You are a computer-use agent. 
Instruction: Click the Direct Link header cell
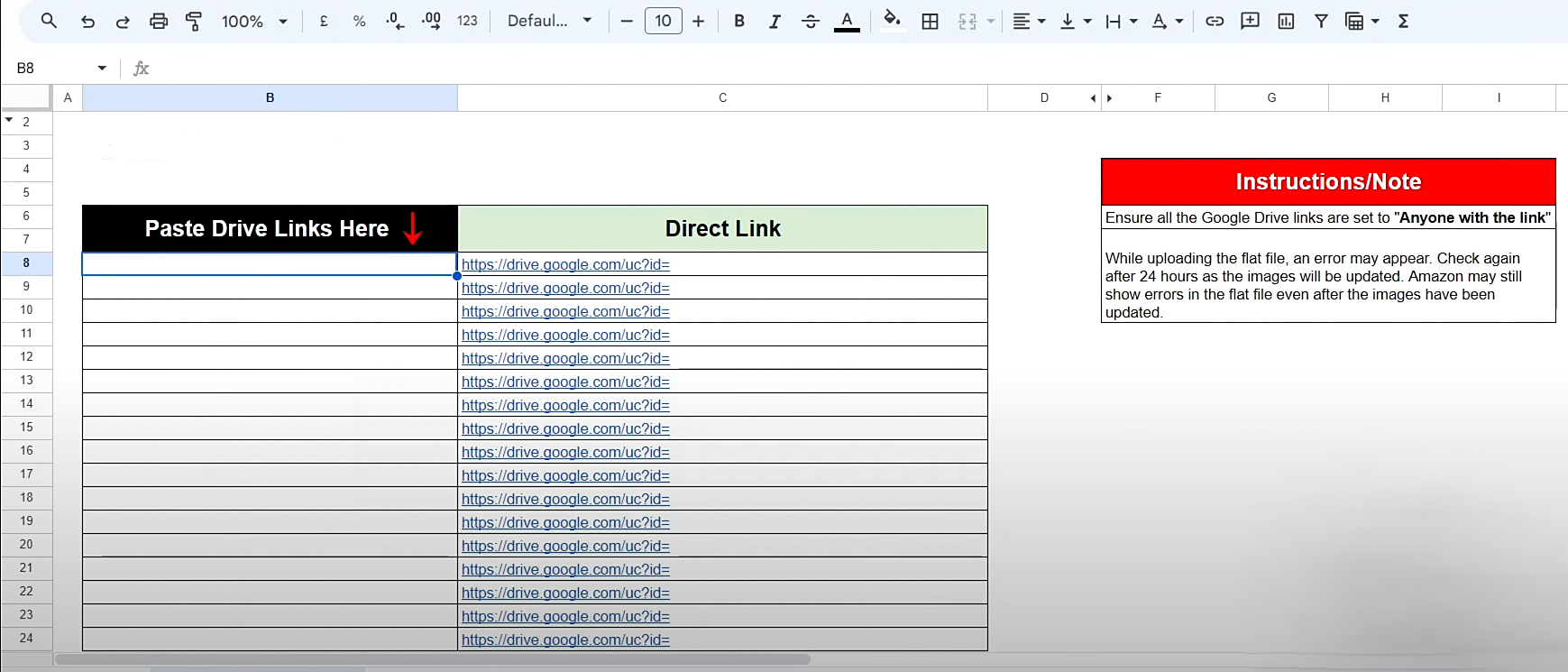pyautogui.click(x=722, y=228)
